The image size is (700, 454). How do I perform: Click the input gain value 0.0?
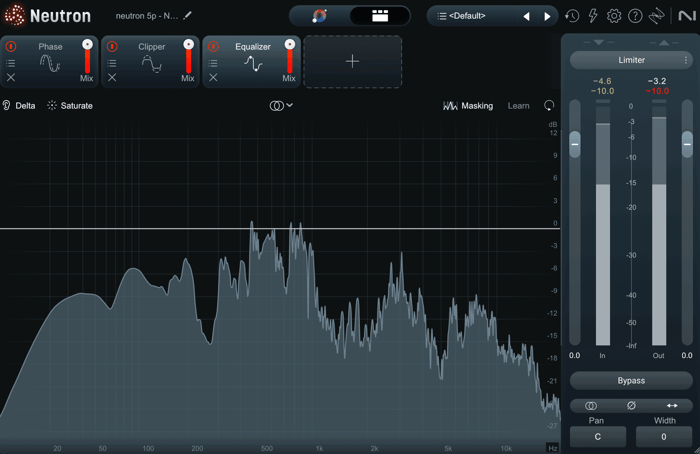pyautogui.click(x=575, y=356)
